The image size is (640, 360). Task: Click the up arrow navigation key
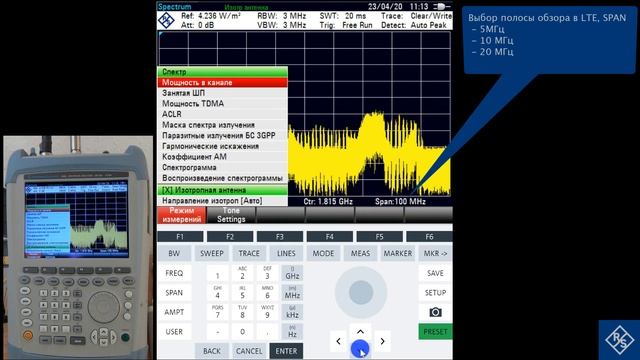(360, 331)
